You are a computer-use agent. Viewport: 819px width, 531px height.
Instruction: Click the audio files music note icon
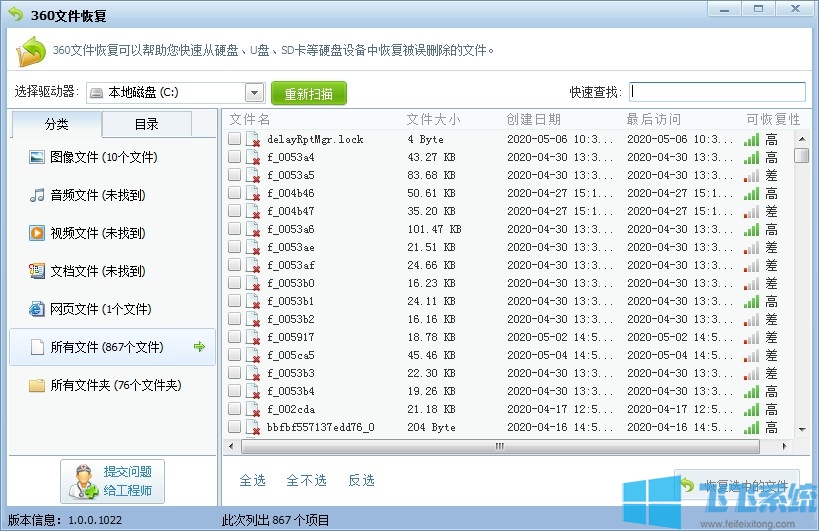click(x=37, y=195)
